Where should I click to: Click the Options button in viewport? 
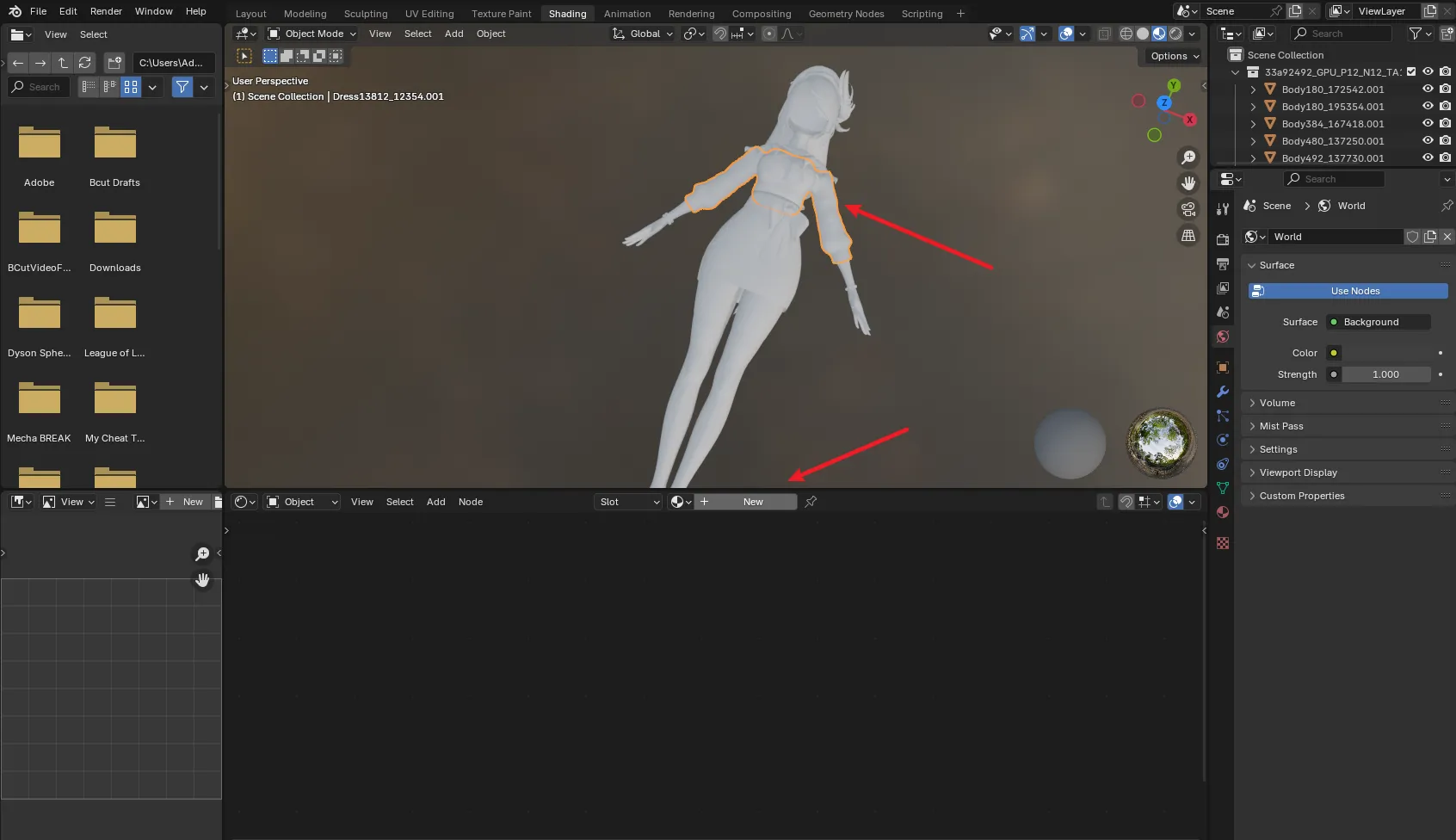[1175, 56]
